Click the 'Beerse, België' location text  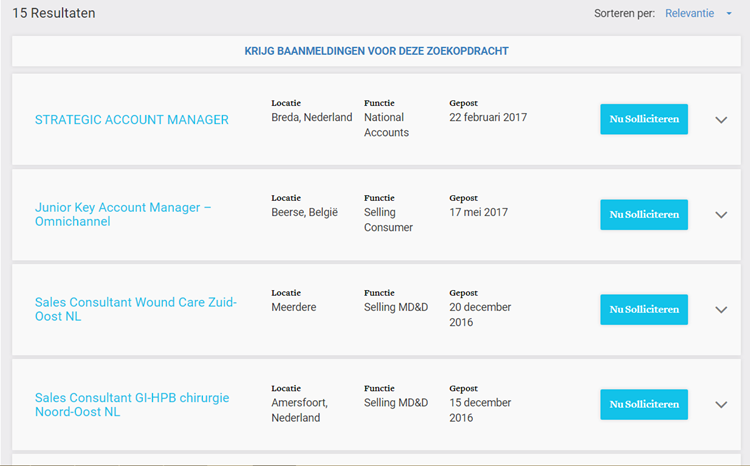[x=305, y=212]
